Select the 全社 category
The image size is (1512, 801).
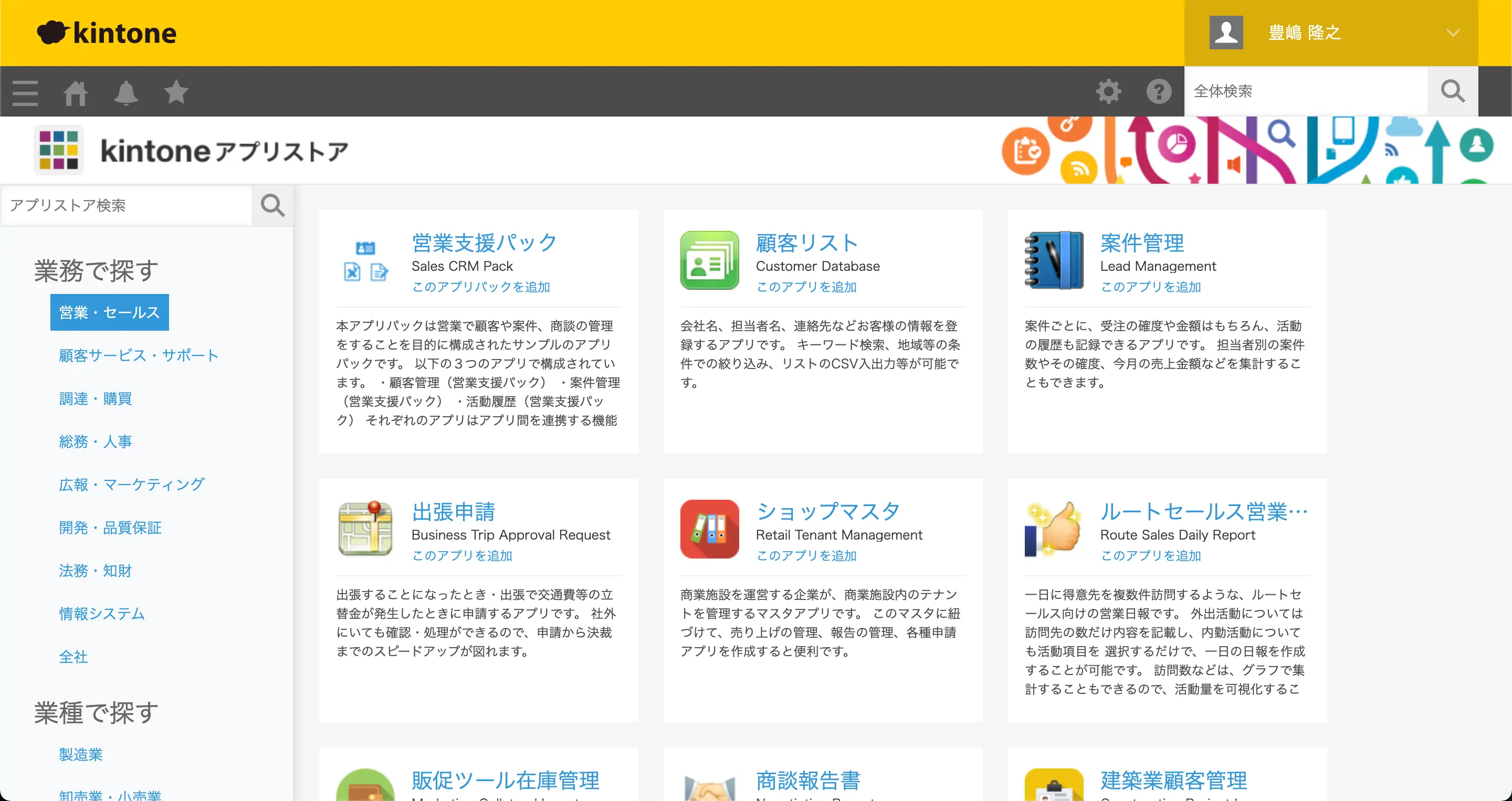point(73,657)
